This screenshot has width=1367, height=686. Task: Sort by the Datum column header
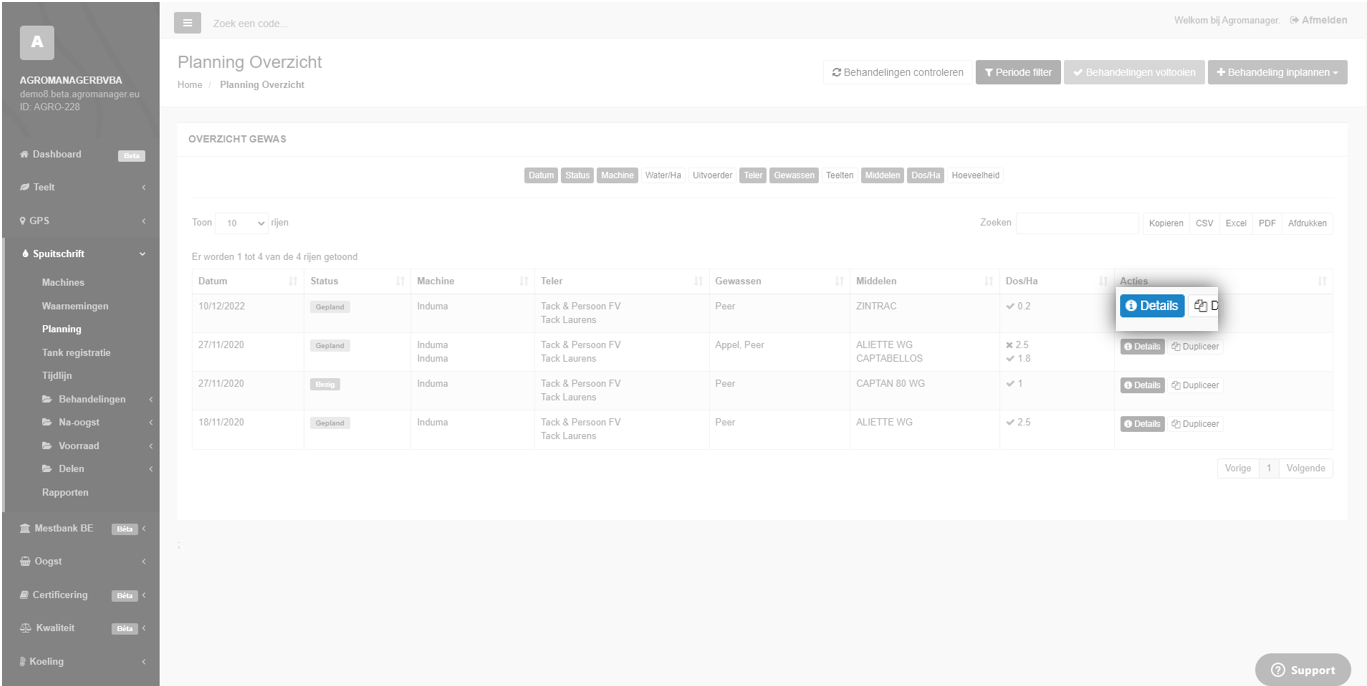tap(248, 281)
